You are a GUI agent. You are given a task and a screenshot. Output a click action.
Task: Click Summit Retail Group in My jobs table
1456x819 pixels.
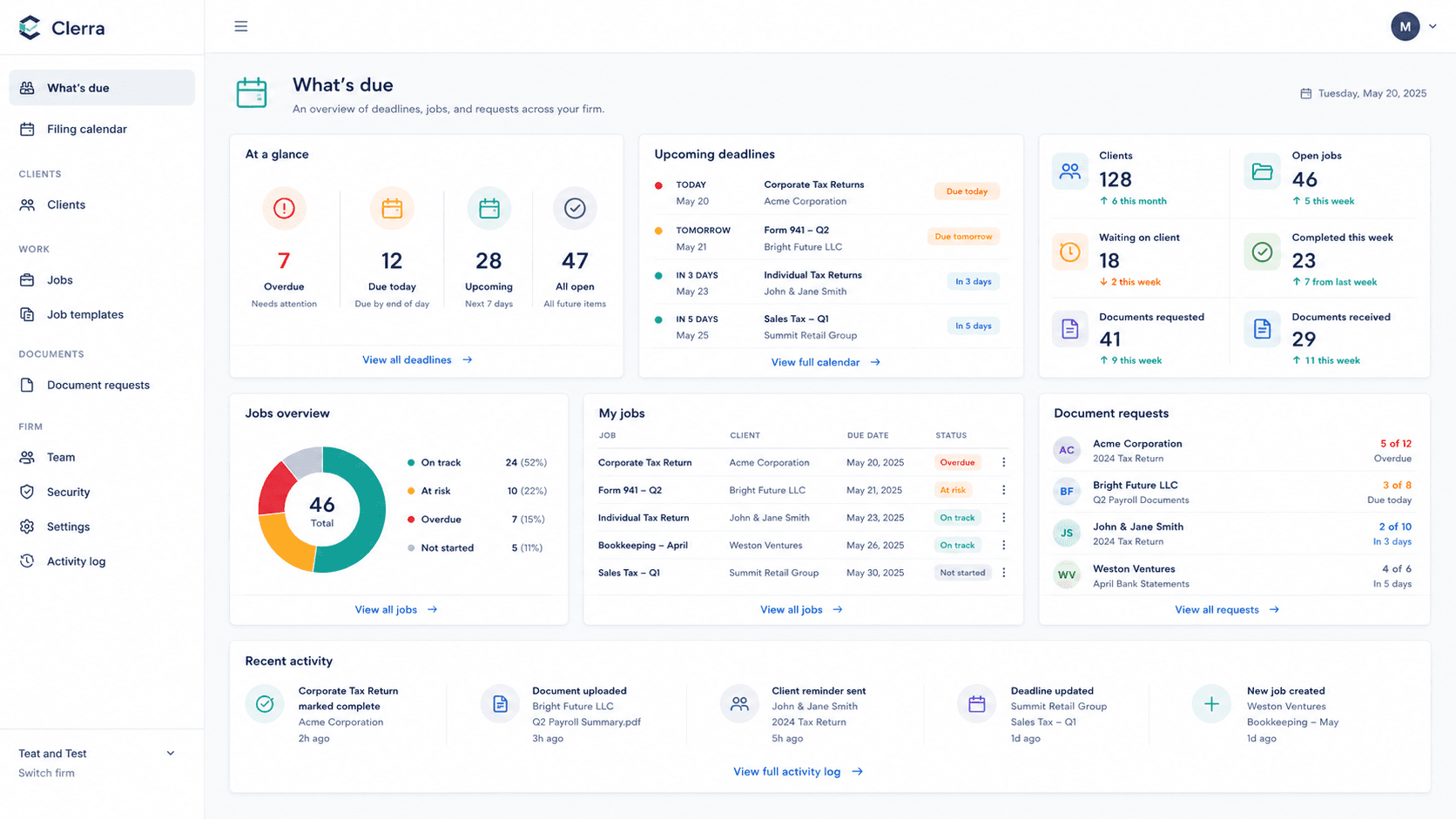point(773,573)
